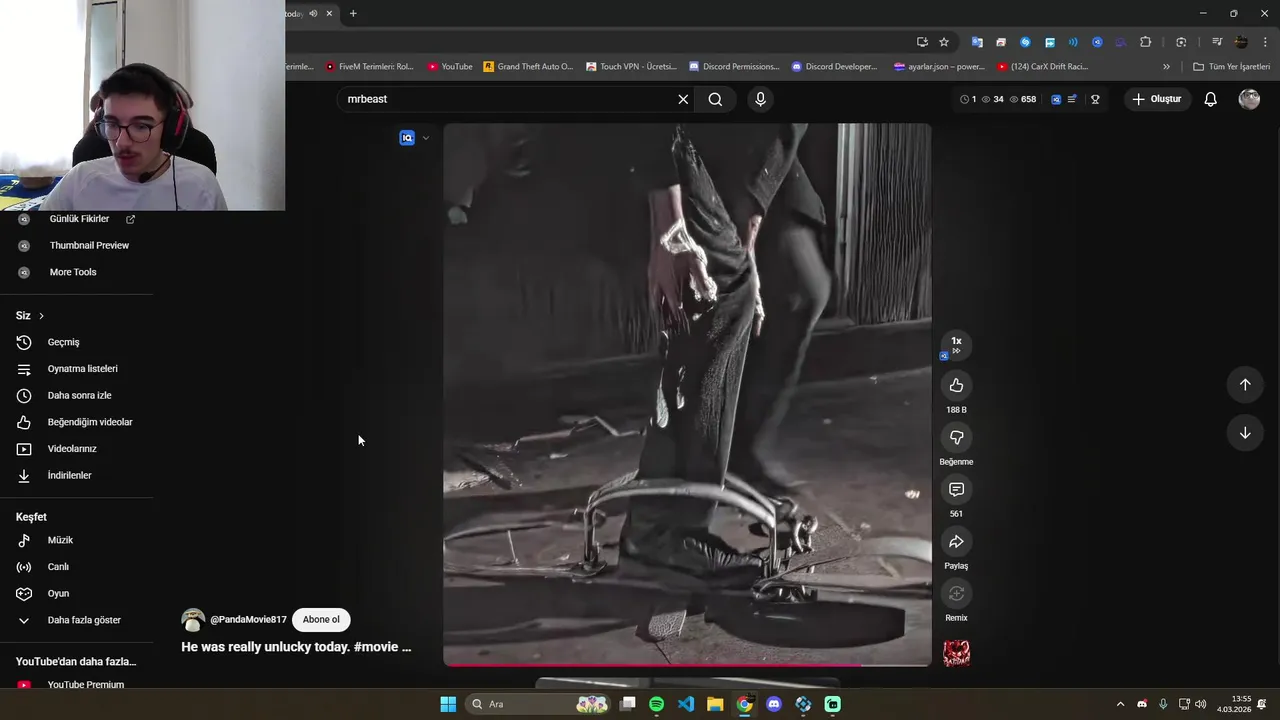Open Visual Studio Code from taskbar

point(686,704)
